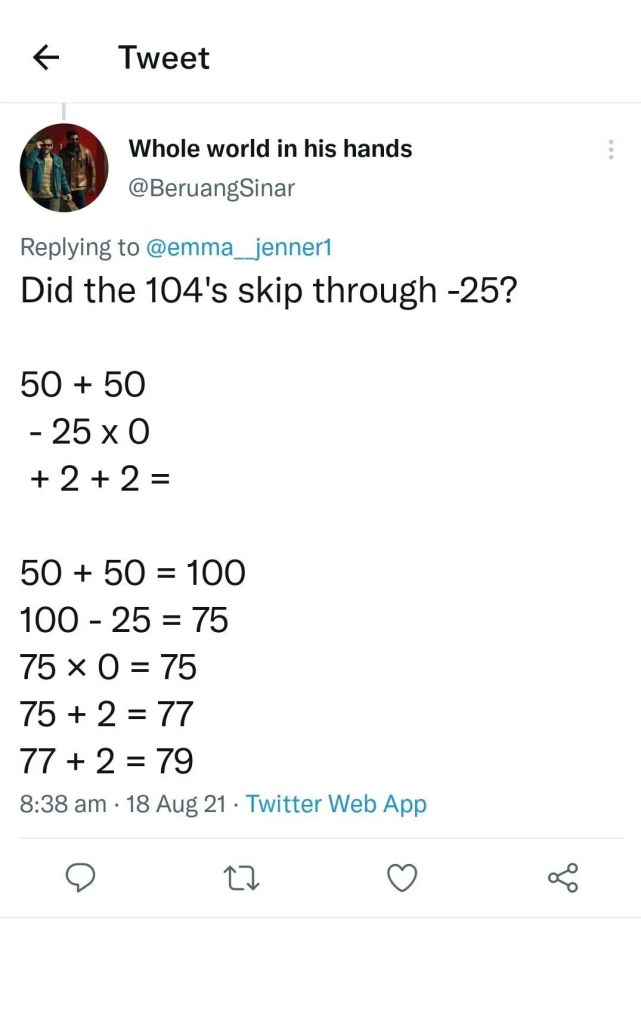Share the tweet using share icon
This screenshot has width=641, height=1013.
click(x=563, y=878)
